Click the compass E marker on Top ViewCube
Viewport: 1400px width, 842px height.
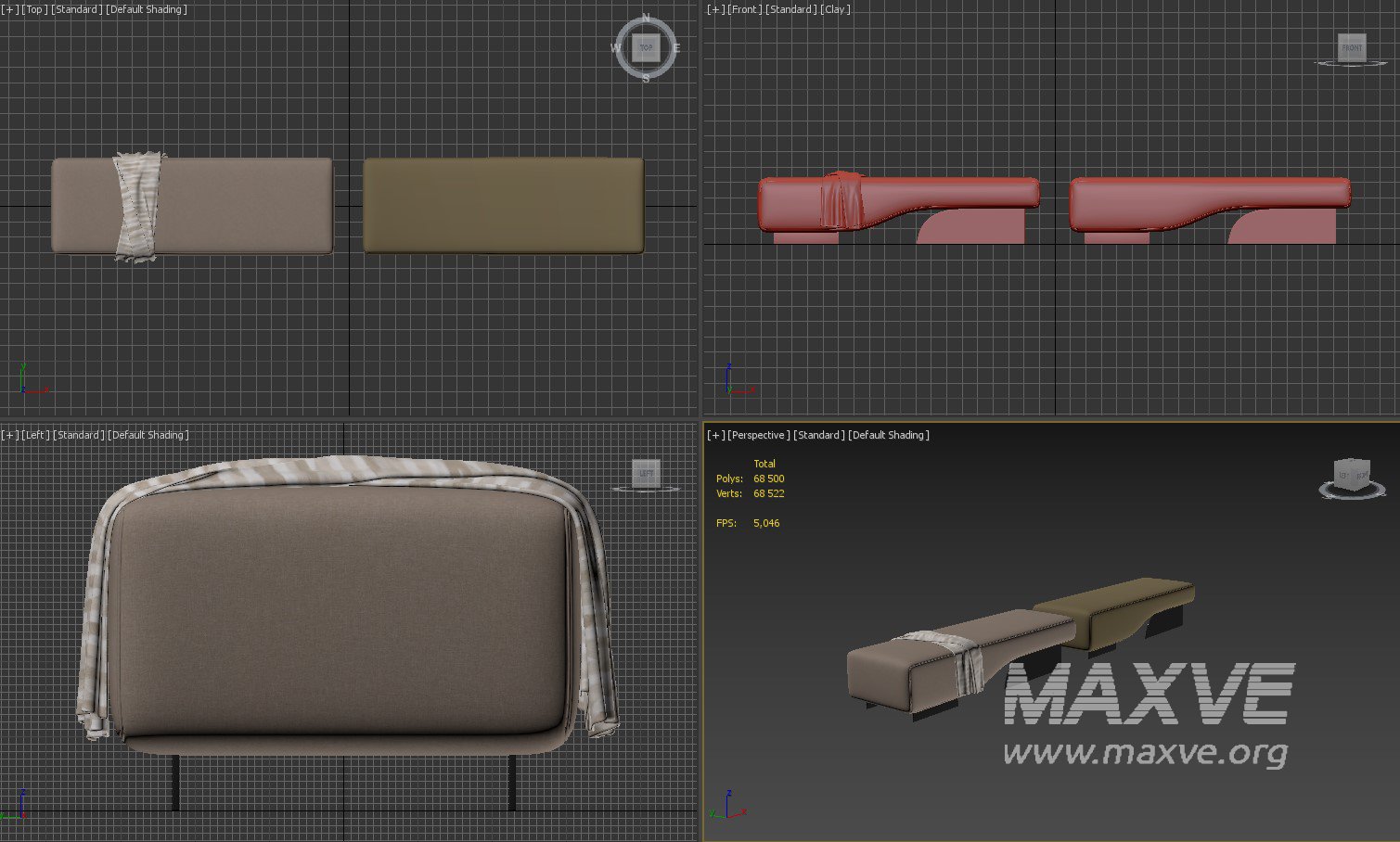click(677, 48)
